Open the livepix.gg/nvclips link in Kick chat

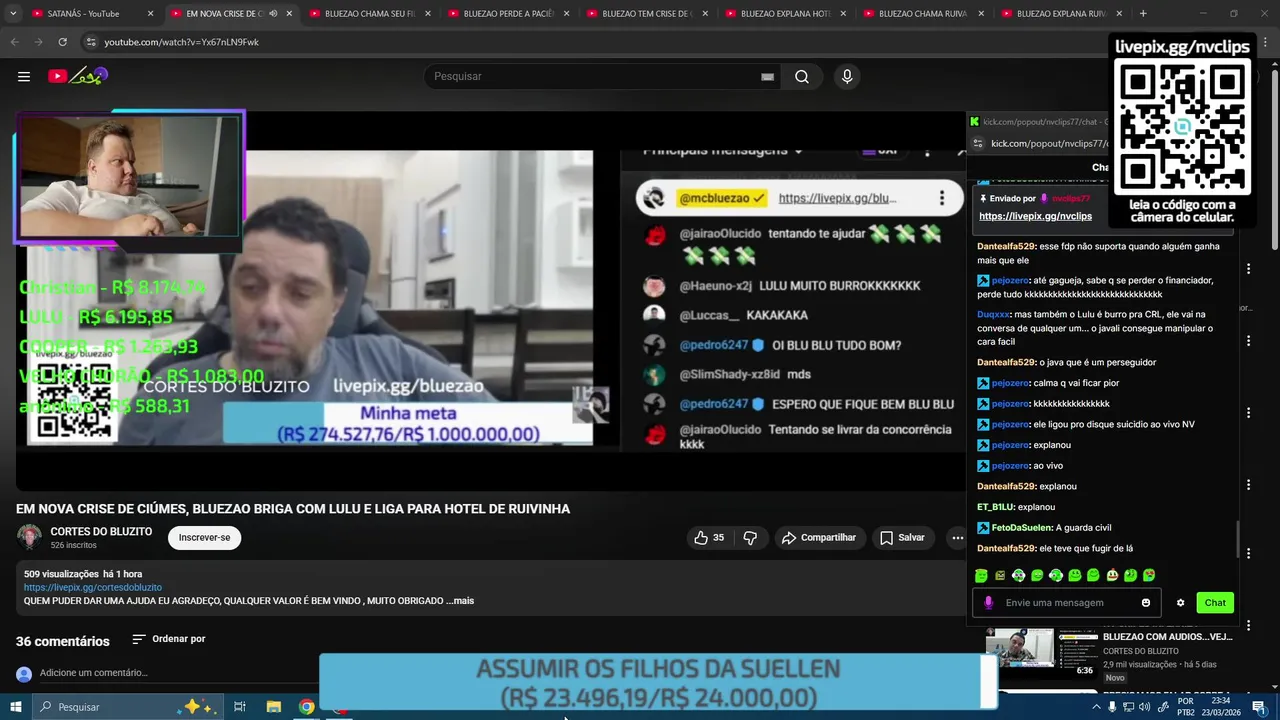coord(1035,216)
